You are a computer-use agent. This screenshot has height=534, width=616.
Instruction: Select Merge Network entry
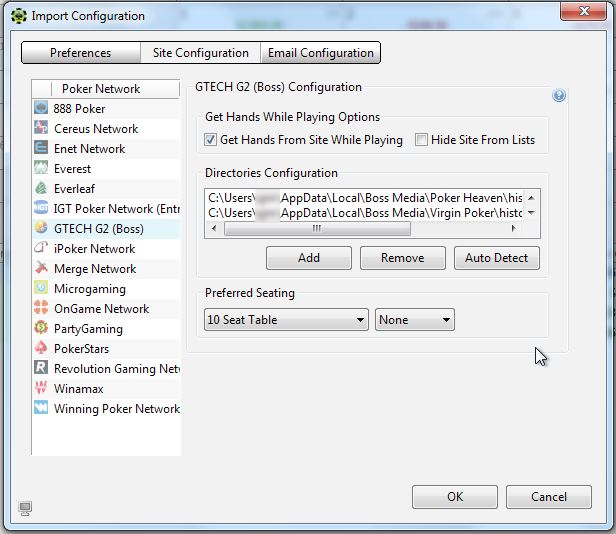tap(106, 269)
